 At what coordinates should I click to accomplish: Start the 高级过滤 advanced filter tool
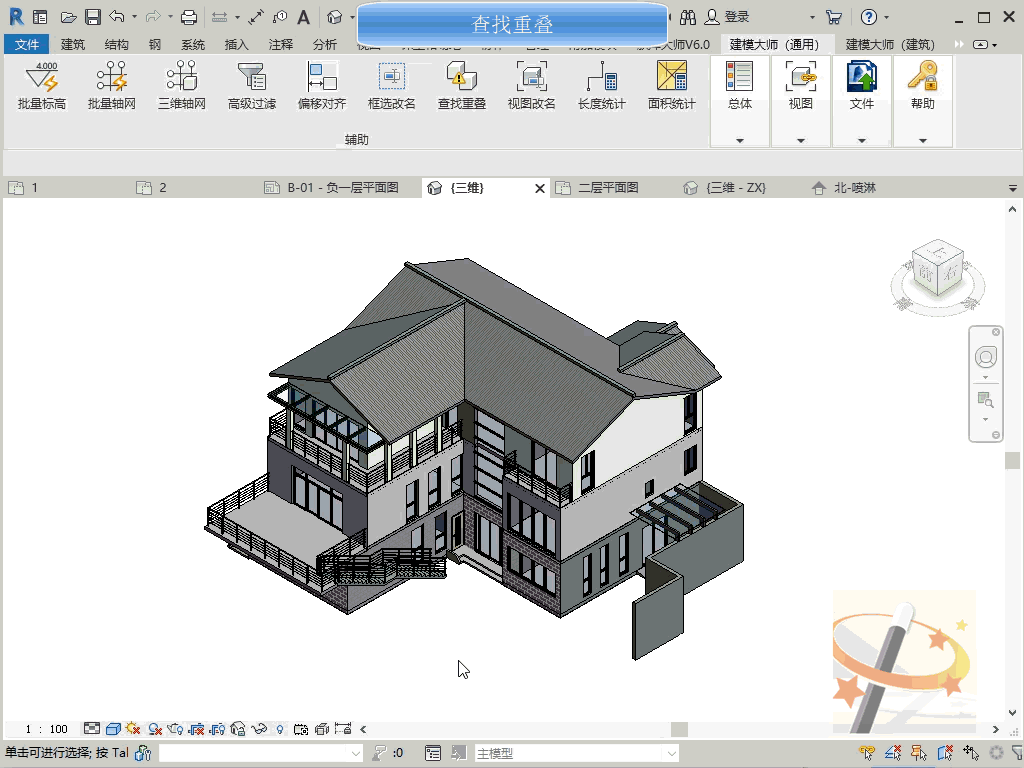(251, 86)
